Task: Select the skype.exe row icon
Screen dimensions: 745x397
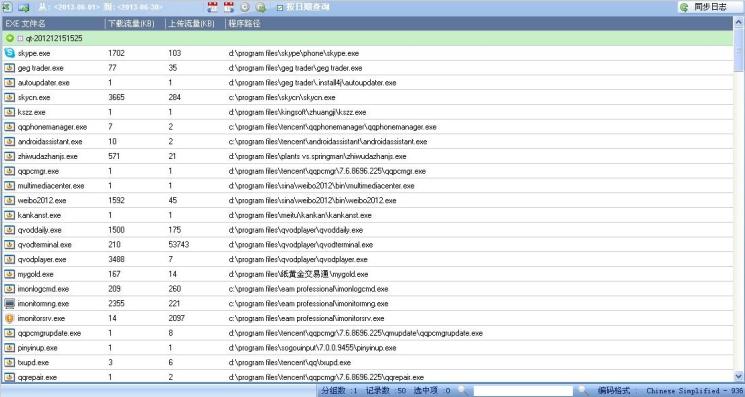Action: (x=10, y=53)
